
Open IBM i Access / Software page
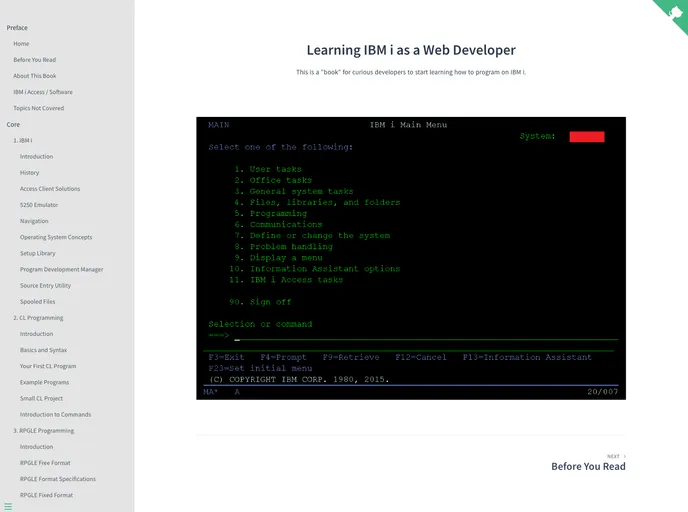43,92
